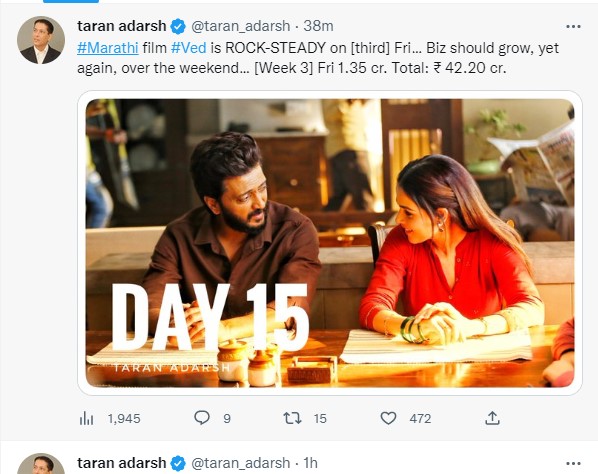Open the 38m timestamp of the tweet
Image resolution: width=598 pixels, height=474 pixels.
point(318,26)
